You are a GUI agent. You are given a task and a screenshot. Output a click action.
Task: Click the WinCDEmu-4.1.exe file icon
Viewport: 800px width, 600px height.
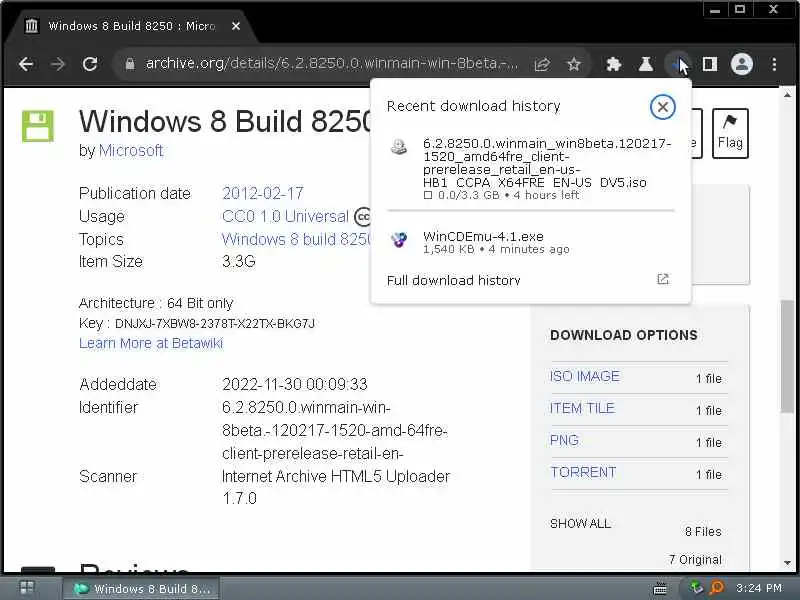(x=398, y=239)
